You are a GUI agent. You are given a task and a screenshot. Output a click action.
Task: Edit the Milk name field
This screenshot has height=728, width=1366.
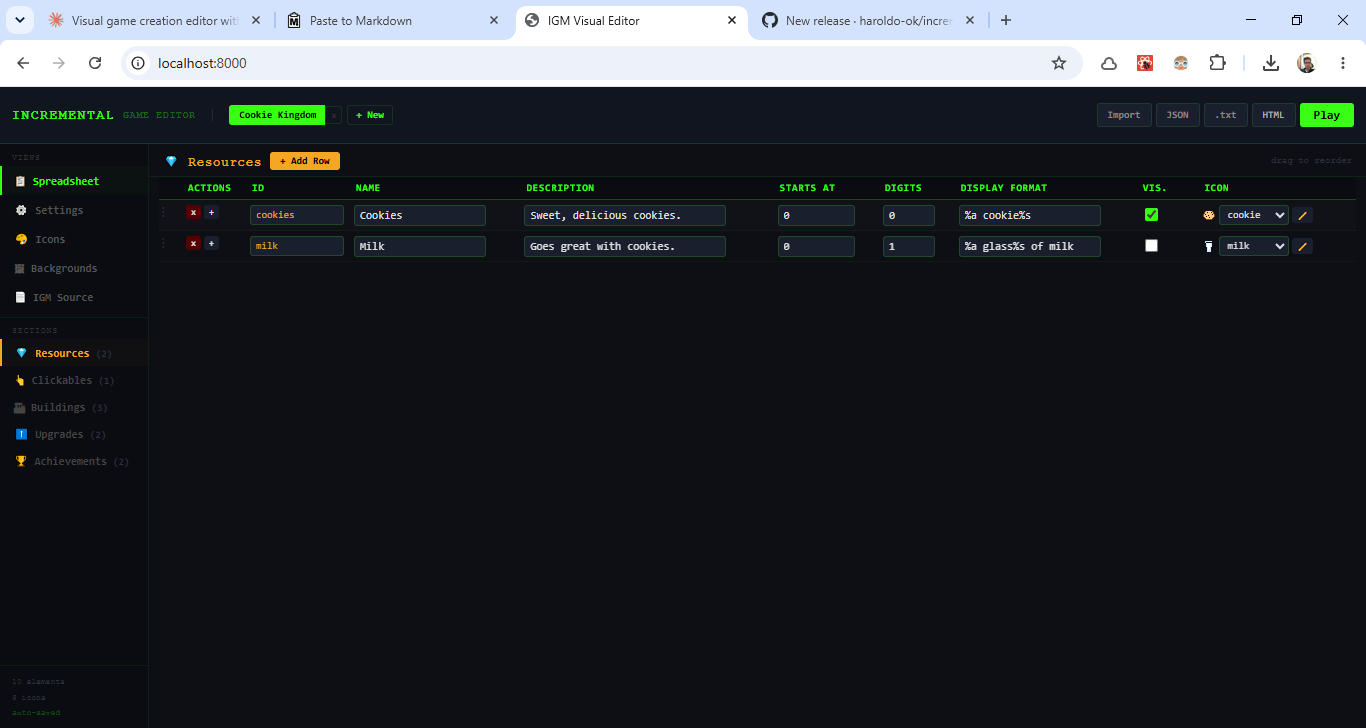pos(420,246)
